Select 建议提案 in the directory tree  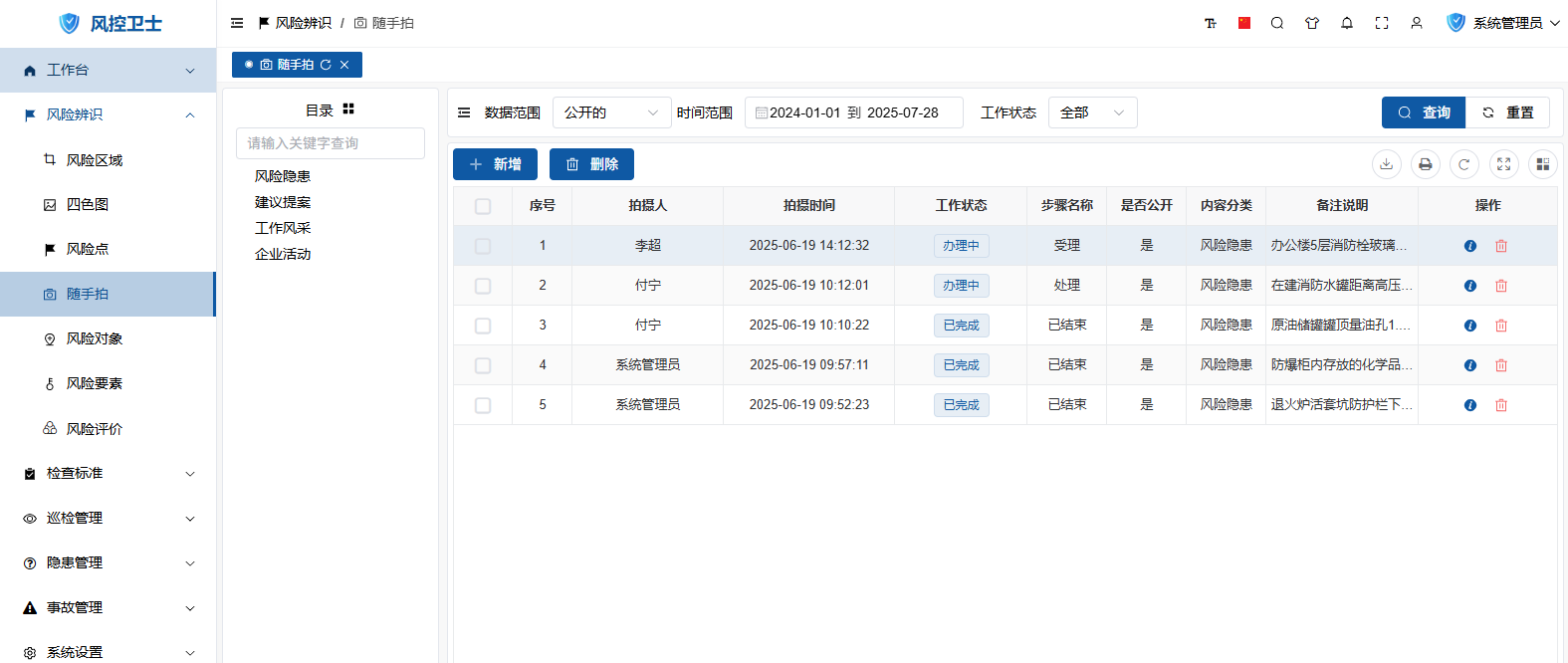click(283, 202)
